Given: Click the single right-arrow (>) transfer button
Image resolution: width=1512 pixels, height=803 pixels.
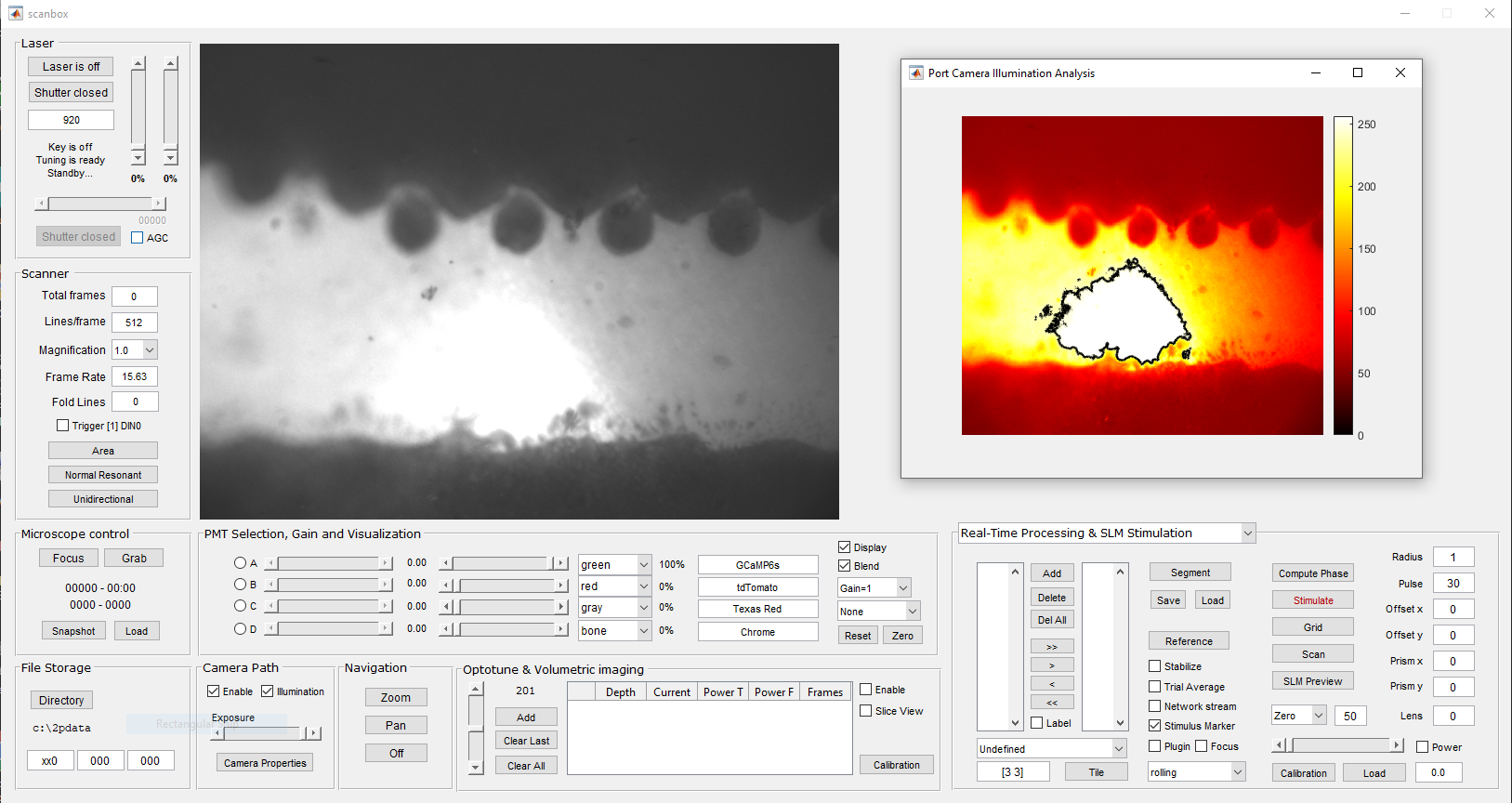Looking at the screenshot, I should point(1051,665).
